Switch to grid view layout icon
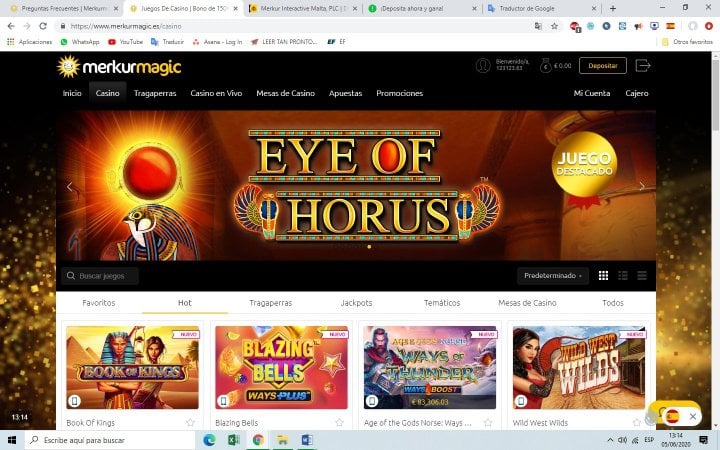 [603, 276]
